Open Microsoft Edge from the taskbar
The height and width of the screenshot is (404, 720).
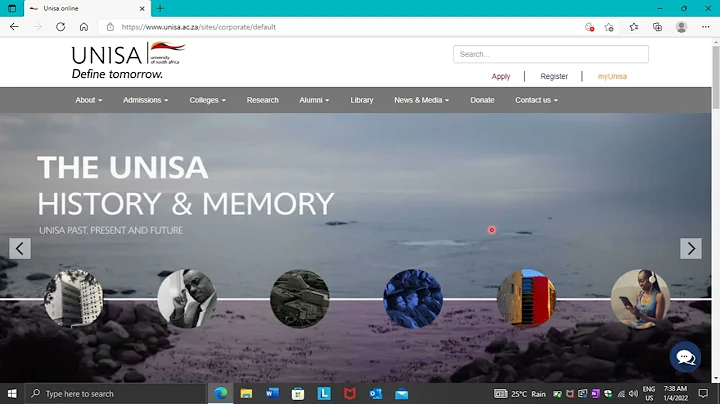pyautogui.click(x=220, y=393)
